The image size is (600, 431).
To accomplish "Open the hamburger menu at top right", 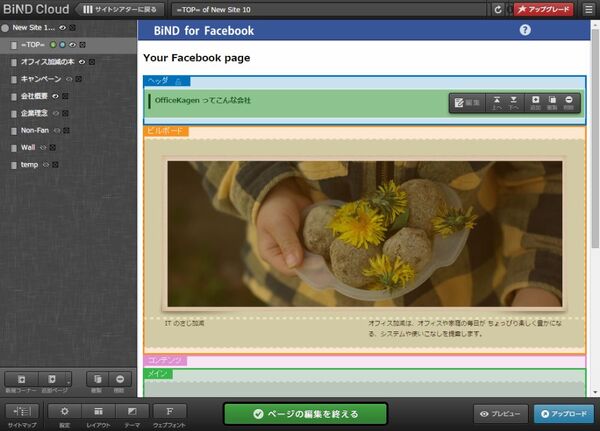I will [589, 9].
